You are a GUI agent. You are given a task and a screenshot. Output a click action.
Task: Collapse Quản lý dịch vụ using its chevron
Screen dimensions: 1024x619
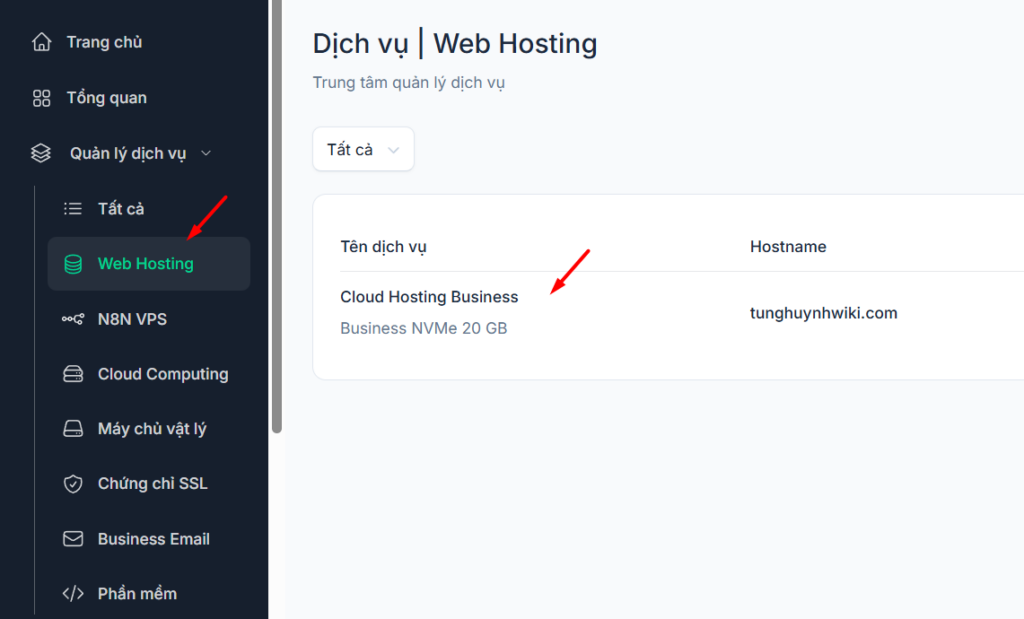pyautogui.click(x=206, y=153)
